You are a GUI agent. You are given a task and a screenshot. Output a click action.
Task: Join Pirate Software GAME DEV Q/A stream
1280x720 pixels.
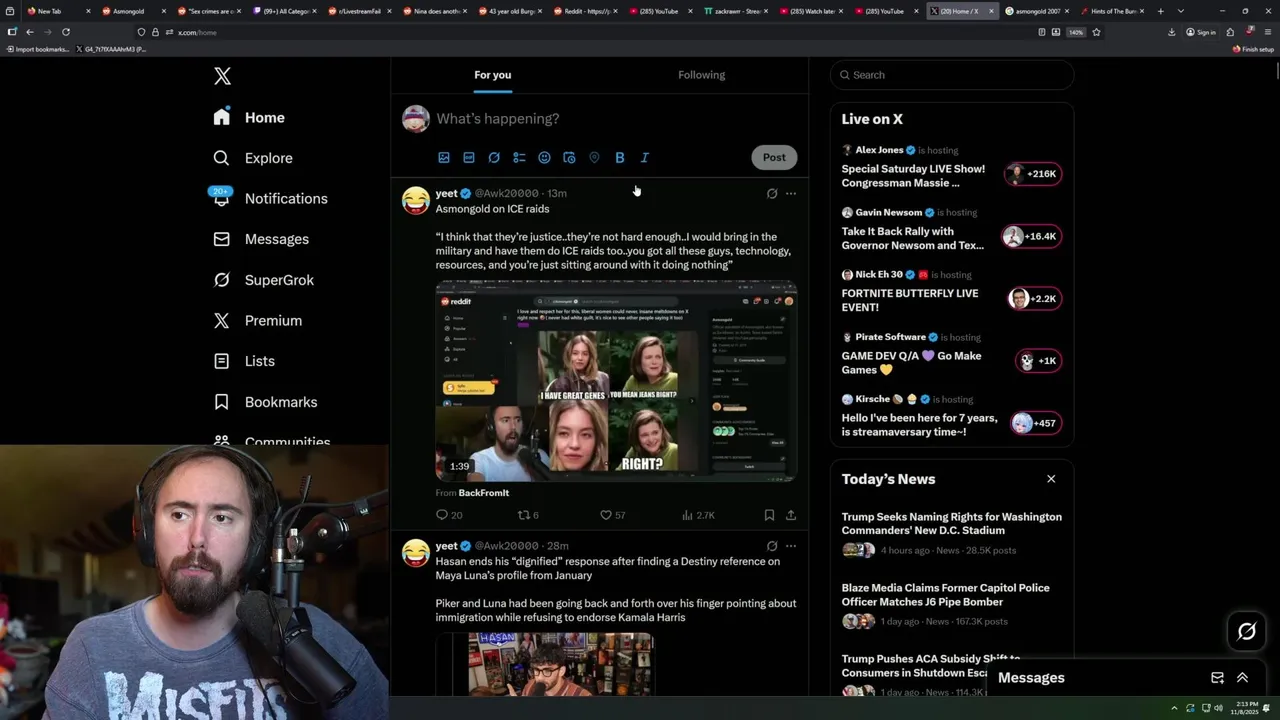(x=952, y=353)
